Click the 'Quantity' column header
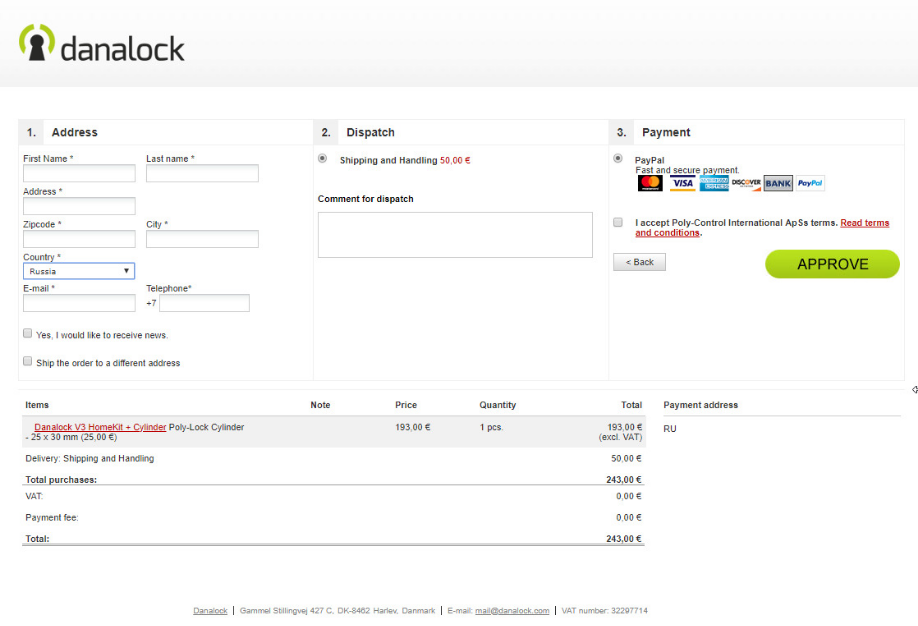918x626 pixels. [x=498, y=405]
